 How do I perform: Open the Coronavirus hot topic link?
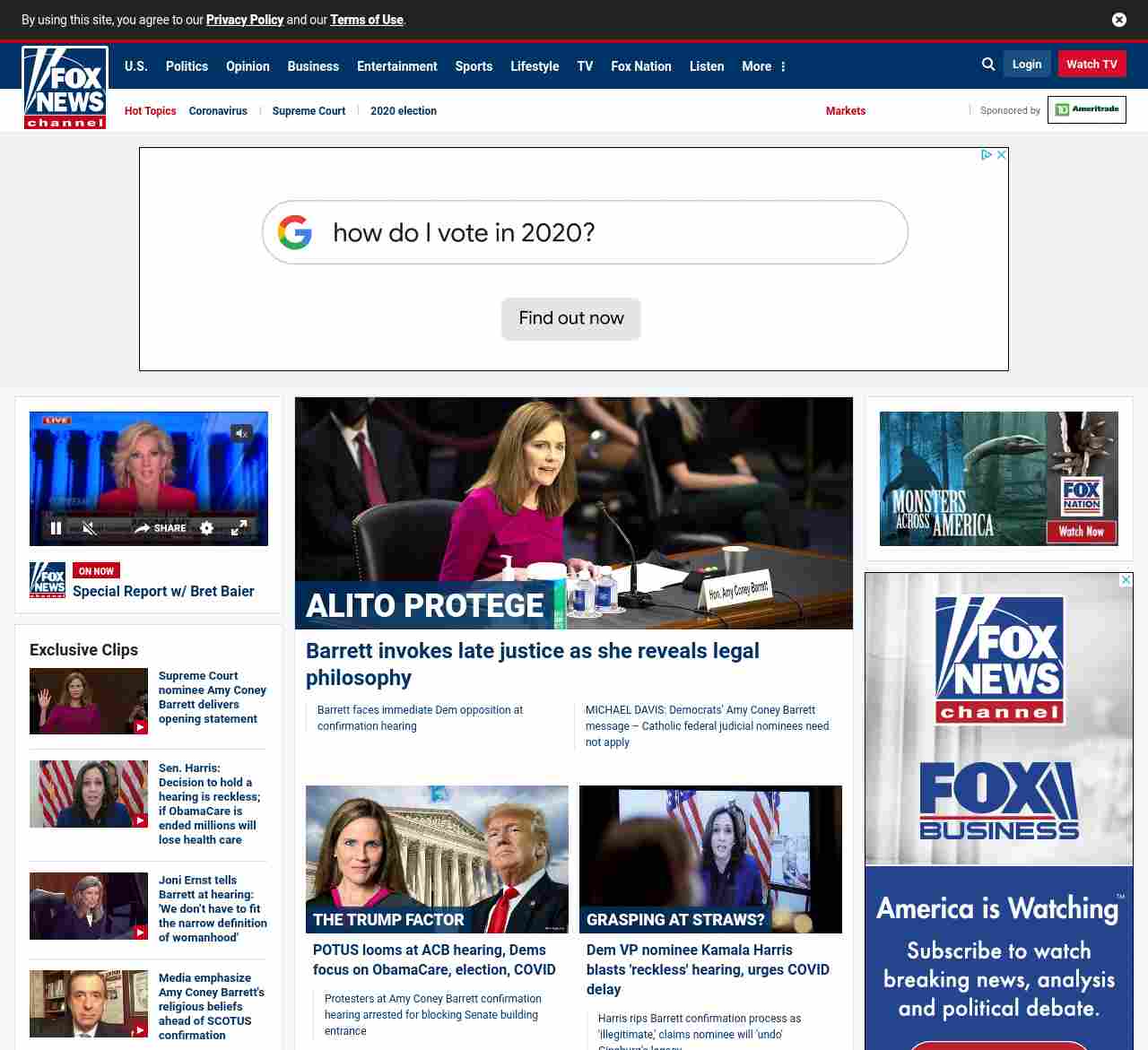(218, 111)
